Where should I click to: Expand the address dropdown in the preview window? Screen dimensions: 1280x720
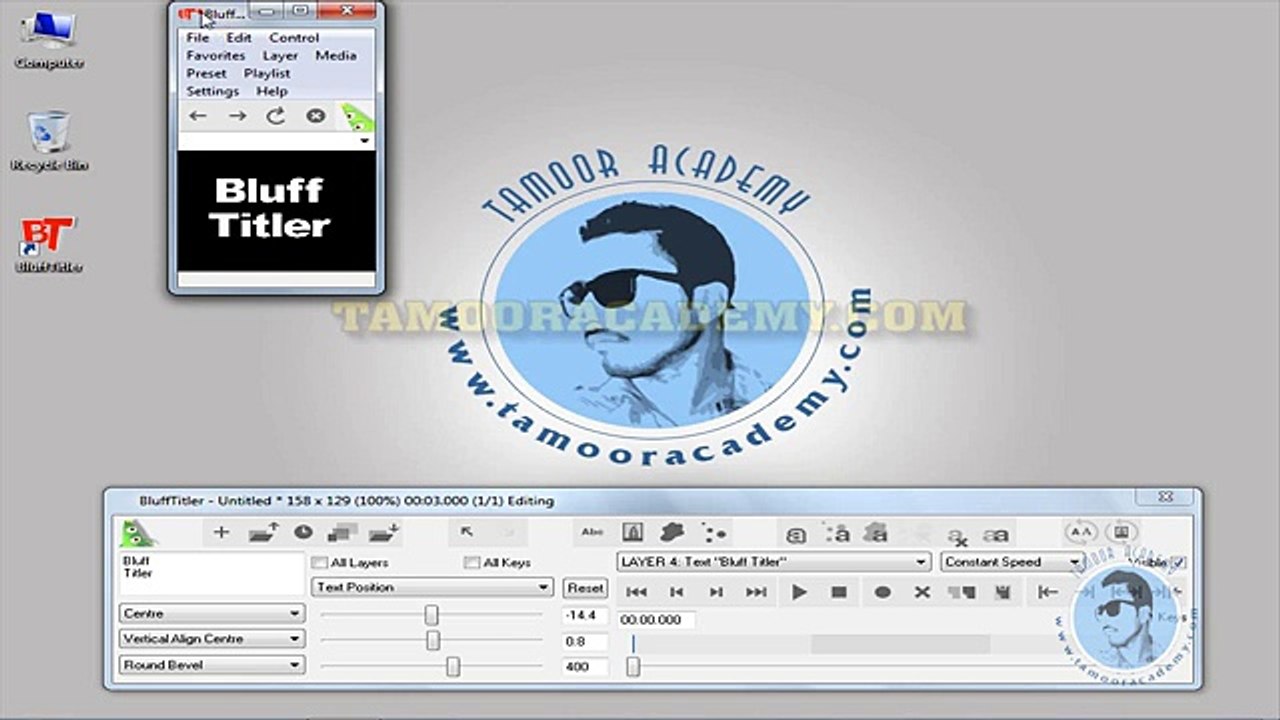click(x=364, y=141)
